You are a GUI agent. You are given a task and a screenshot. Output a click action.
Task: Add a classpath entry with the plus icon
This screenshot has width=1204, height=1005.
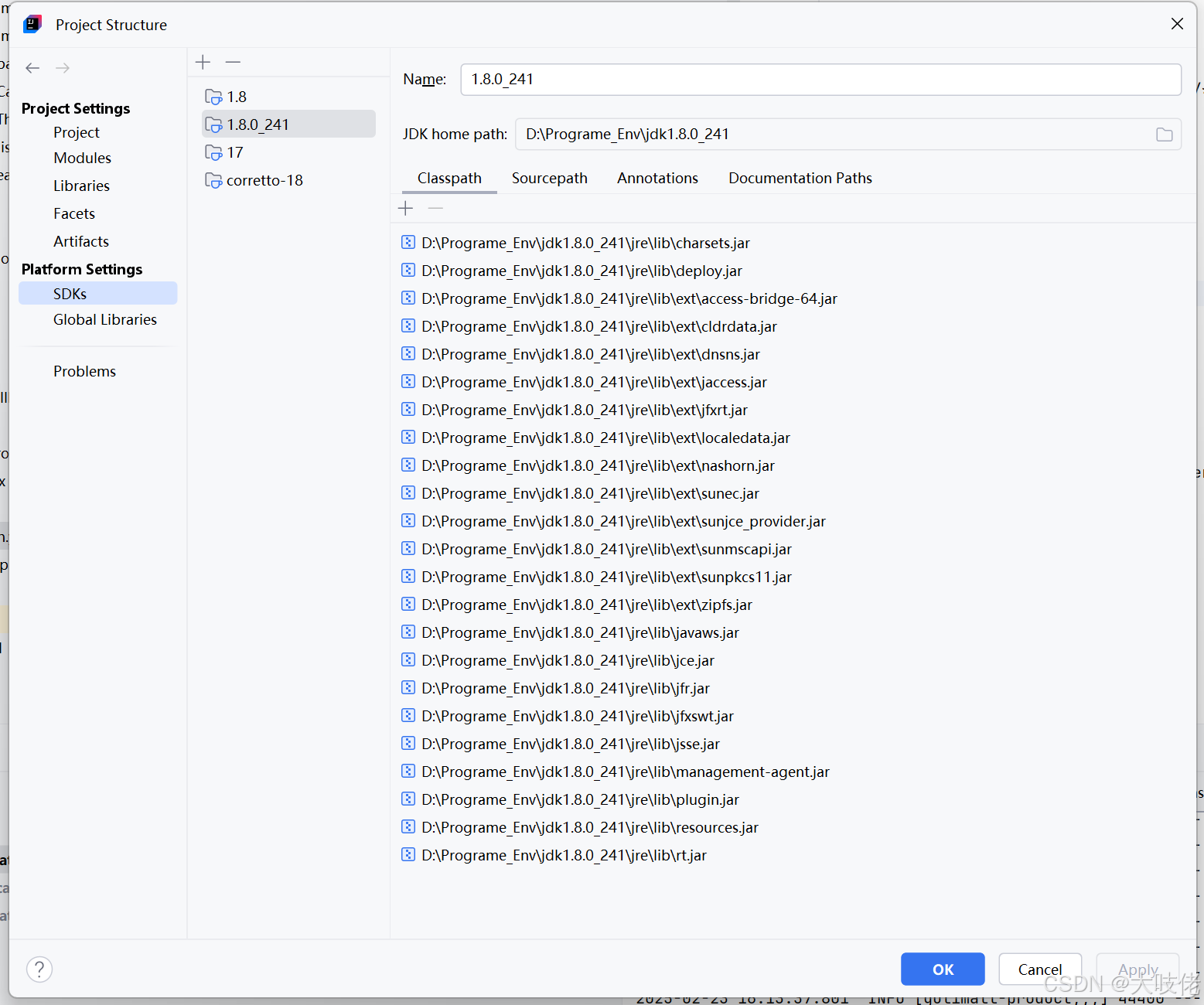pos(405,208)
